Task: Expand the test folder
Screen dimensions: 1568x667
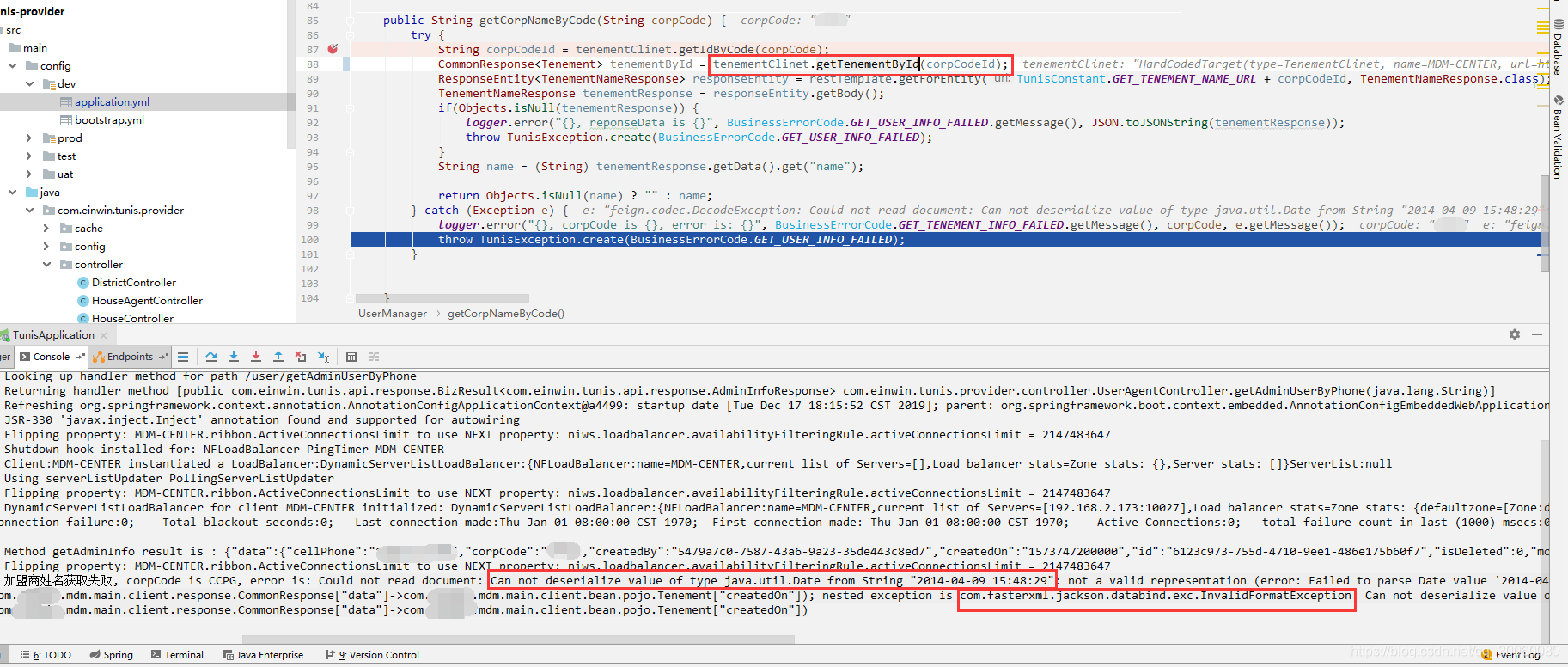Action: [x=29, y=156]
